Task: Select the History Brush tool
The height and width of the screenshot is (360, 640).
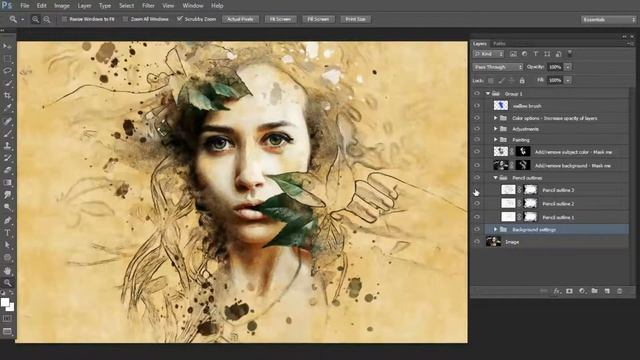Action: [x=7, y=158]
